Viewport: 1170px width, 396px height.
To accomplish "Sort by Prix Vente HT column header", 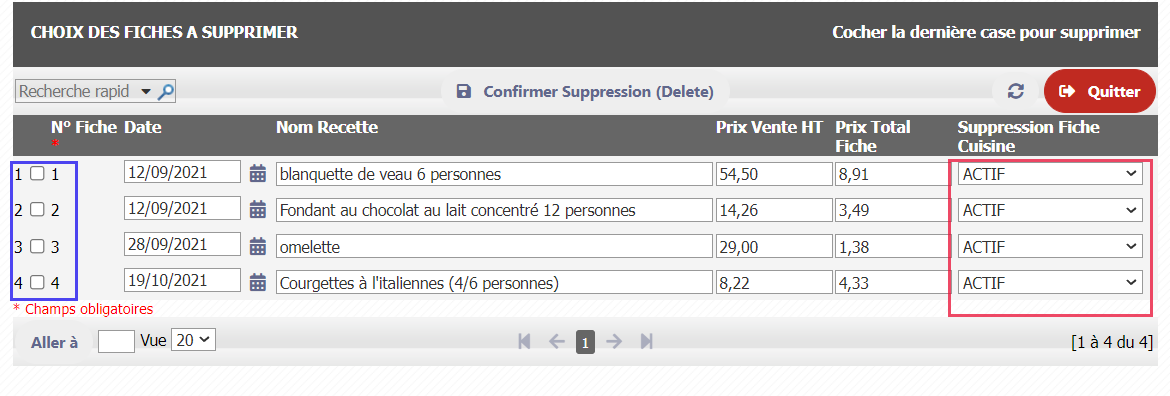I will (769, 128).
